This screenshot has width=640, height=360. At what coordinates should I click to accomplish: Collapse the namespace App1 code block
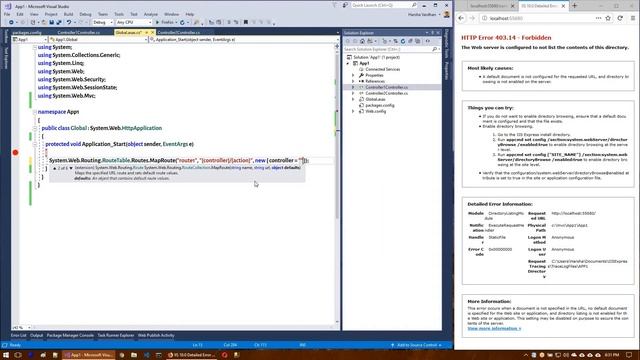coord(35,112)
